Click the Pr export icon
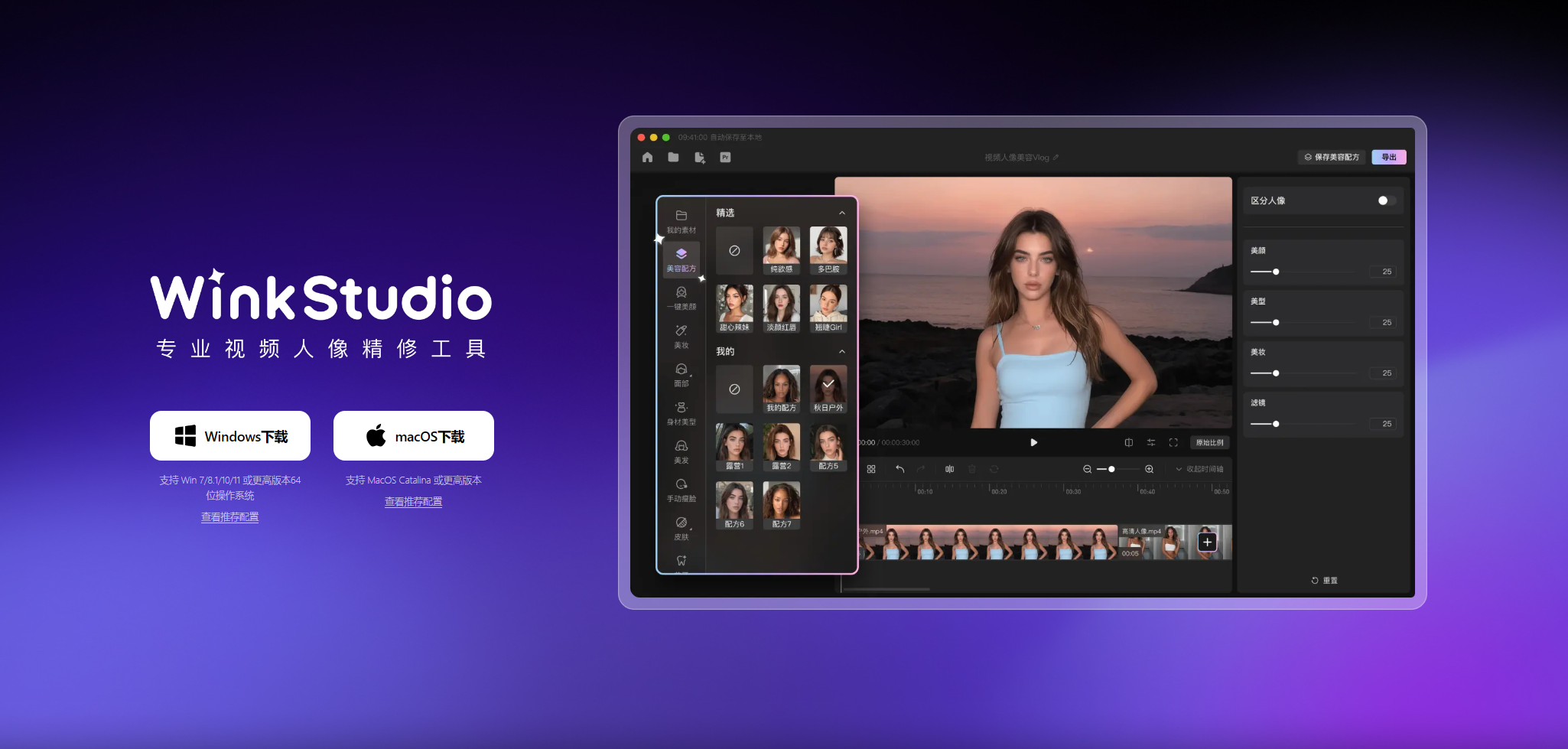 (x=725, y=157)
